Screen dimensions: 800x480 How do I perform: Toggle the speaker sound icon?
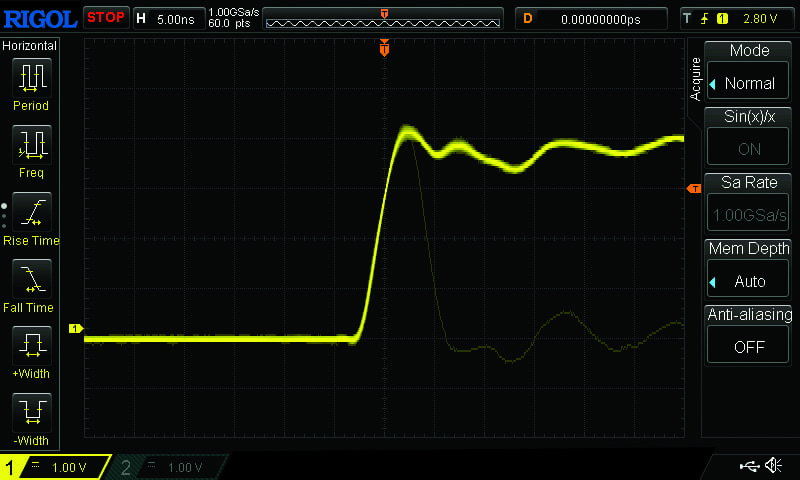tap(773, 466)
